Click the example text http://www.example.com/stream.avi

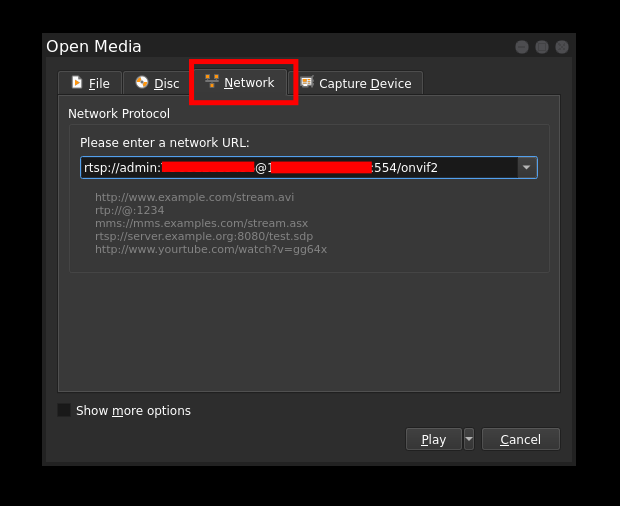pyautogui.click(x=195, y=197)
